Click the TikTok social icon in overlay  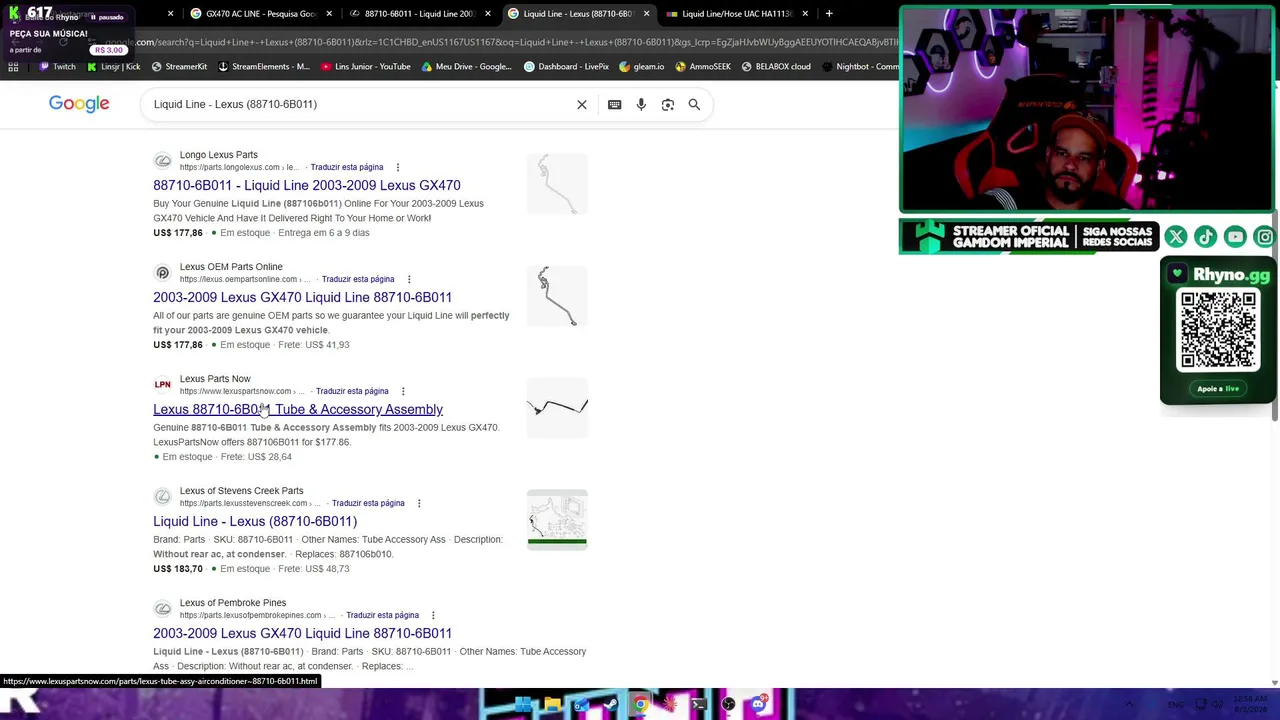pos(1205,237)
